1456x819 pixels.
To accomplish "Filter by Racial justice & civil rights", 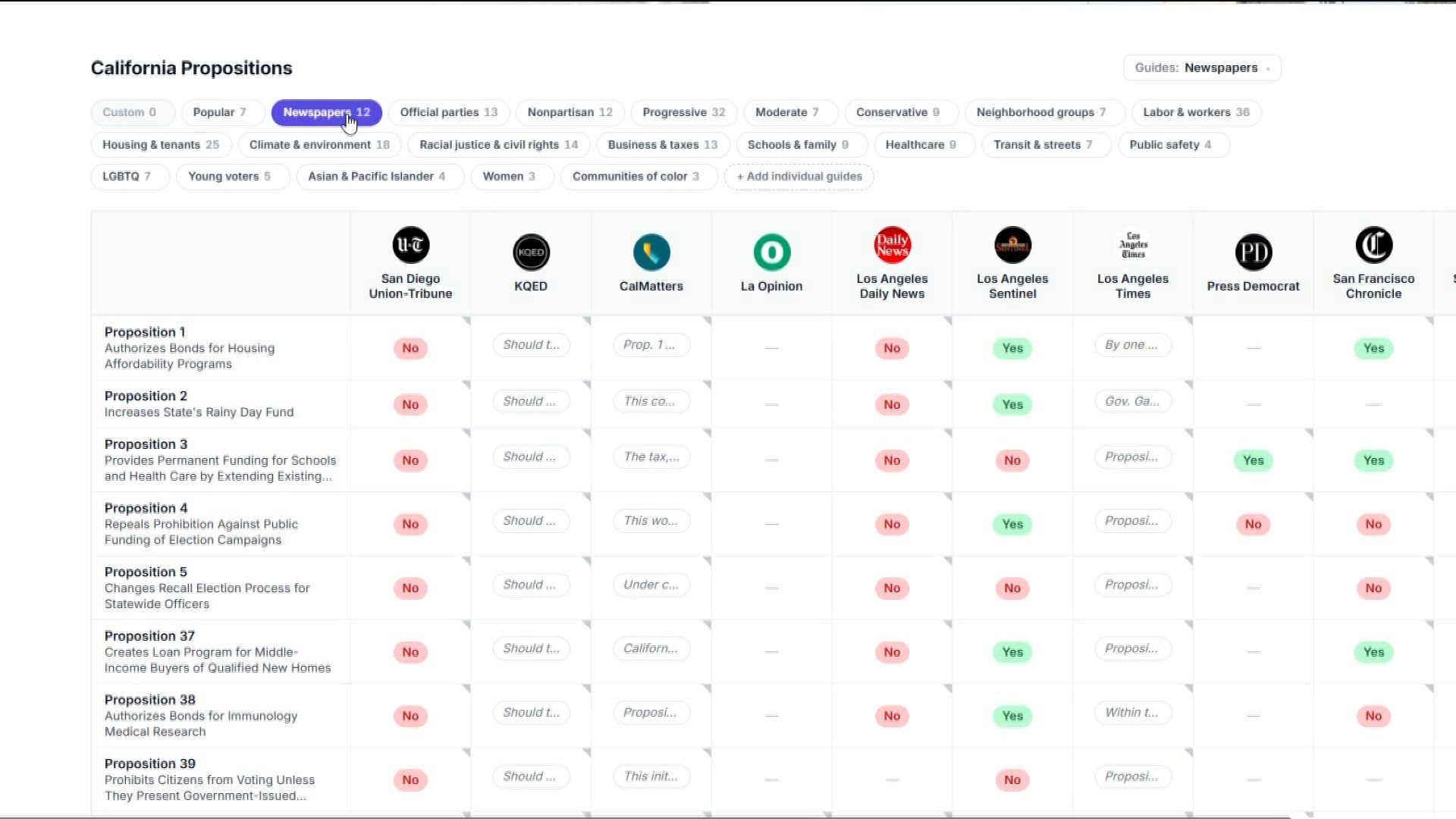I will pyautogui.click(x=499, y=145).
